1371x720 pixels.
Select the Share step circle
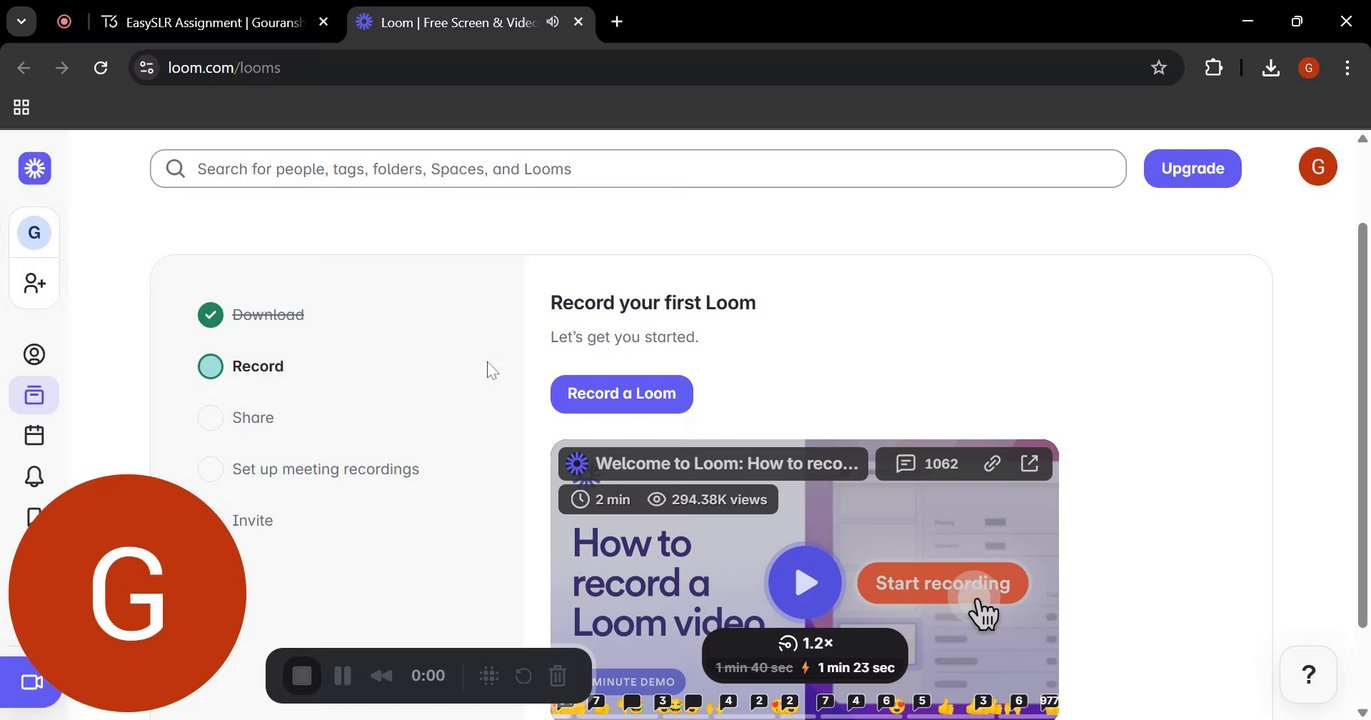click(210, 418)
